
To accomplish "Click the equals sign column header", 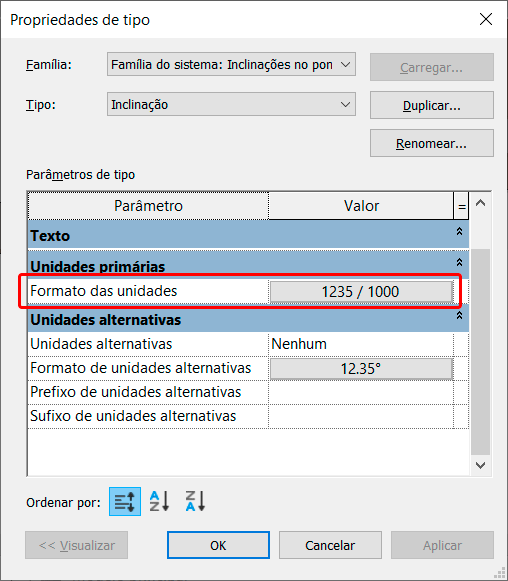I will tap(461, 206).
